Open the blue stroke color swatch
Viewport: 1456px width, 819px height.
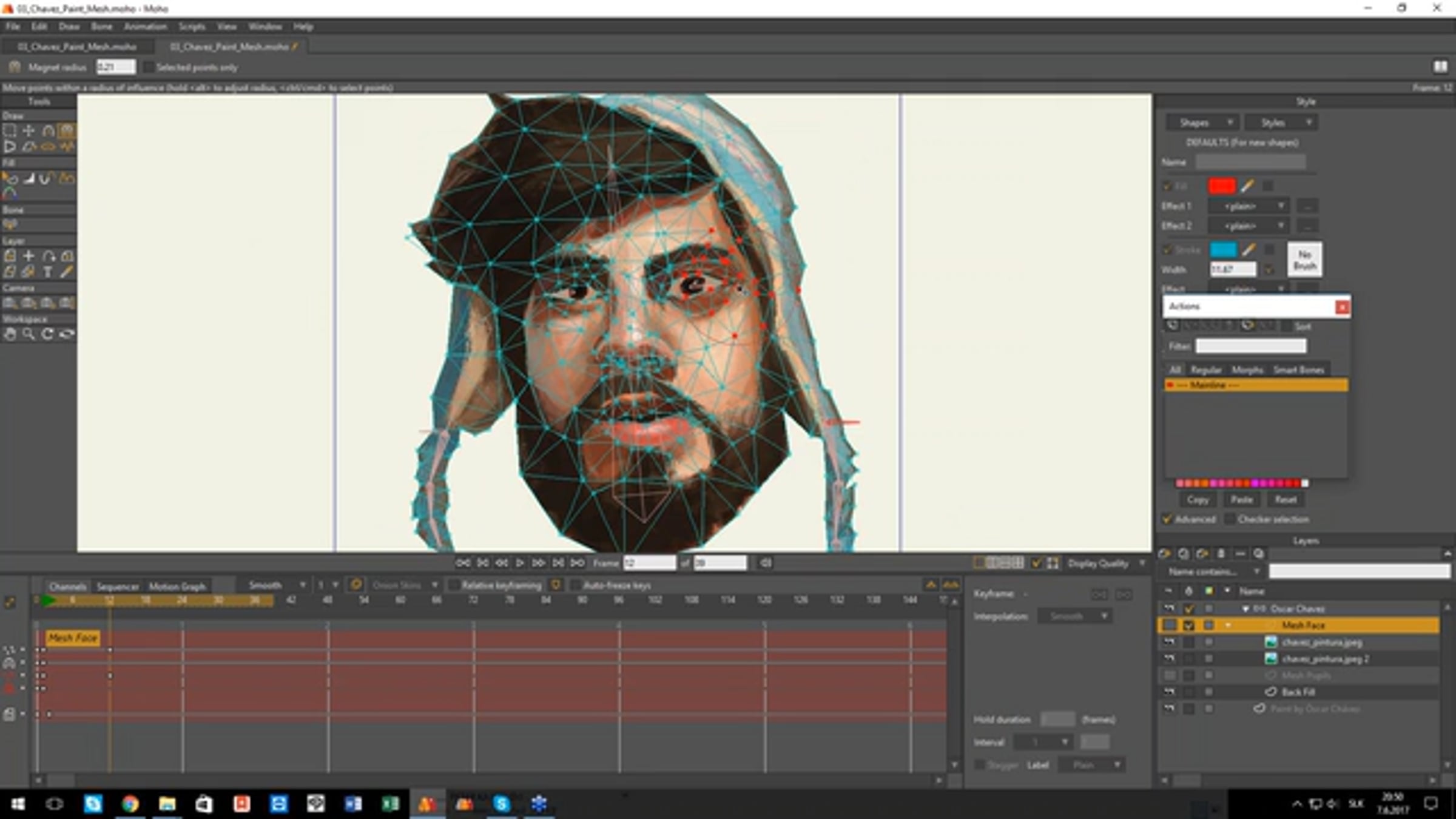tap(1223, 249)
